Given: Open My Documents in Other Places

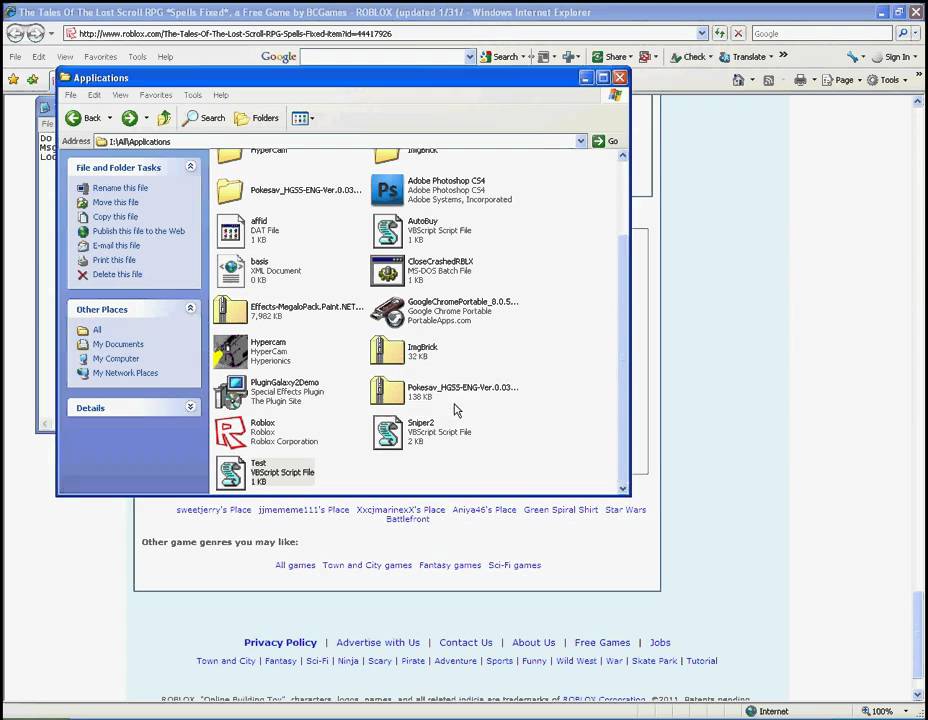Looking at the screenshot, I should tap(118, 344).
